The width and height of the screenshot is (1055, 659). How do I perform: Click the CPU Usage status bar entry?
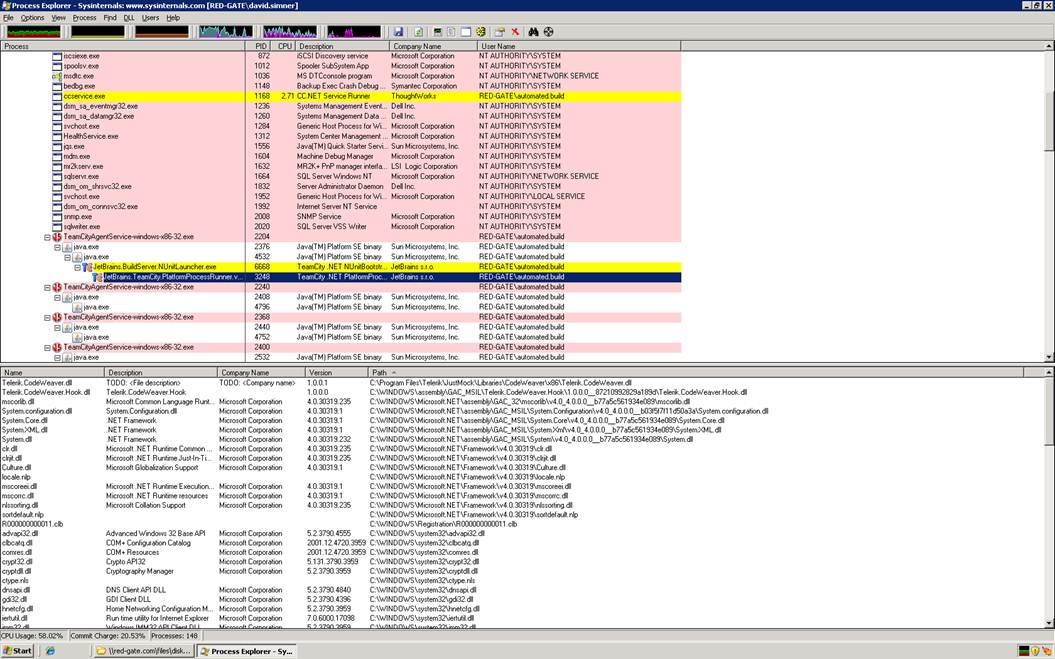click(x=32, y=635)
